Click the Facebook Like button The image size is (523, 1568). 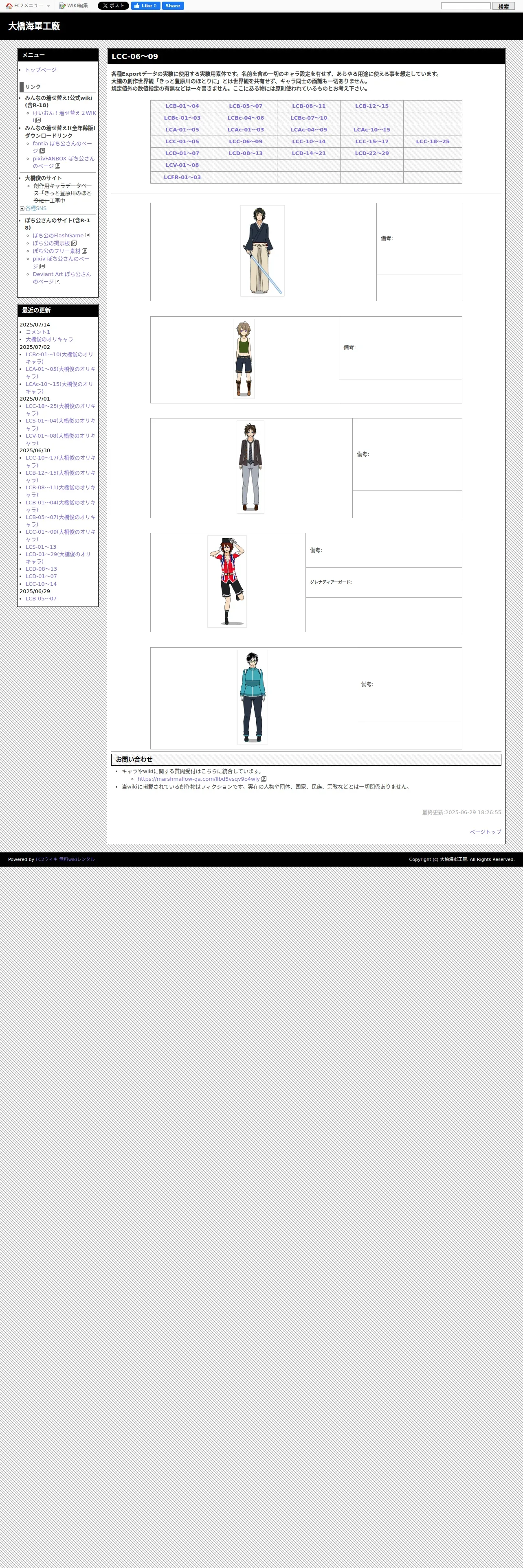[x=145, y=6]
